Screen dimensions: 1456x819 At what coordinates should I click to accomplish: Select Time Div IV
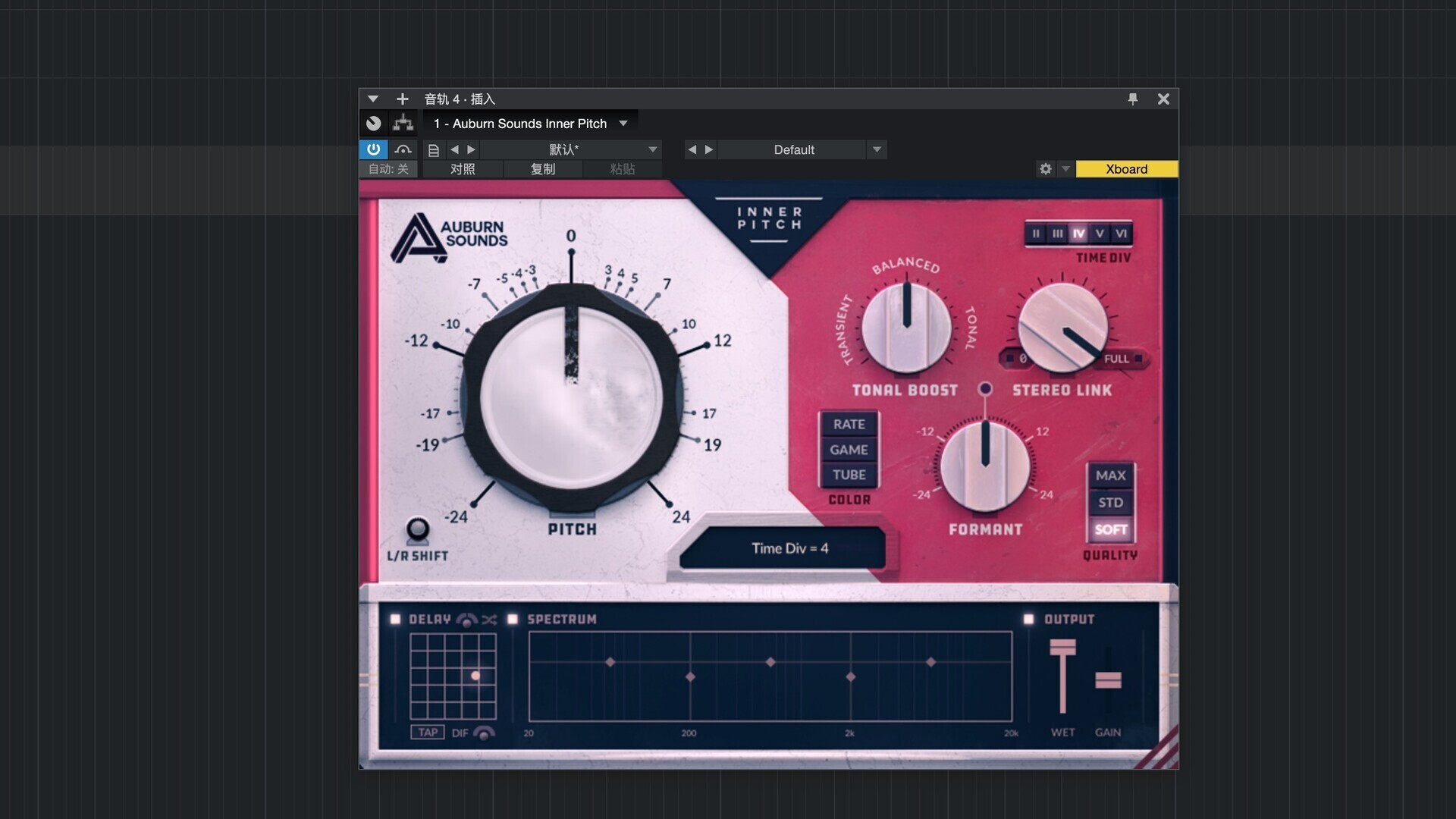point(1078,234)
